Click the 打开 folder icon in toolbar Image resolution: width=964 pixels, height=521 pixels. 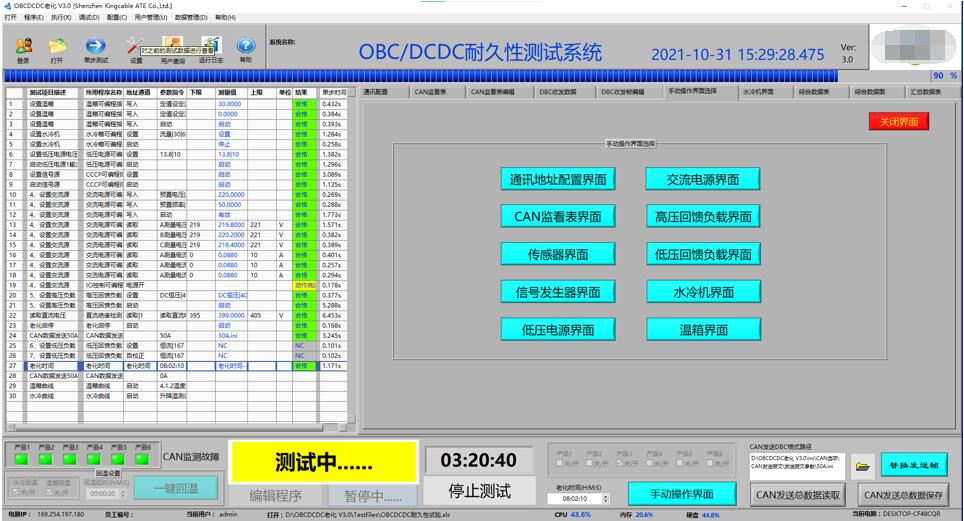click(57, 46)
